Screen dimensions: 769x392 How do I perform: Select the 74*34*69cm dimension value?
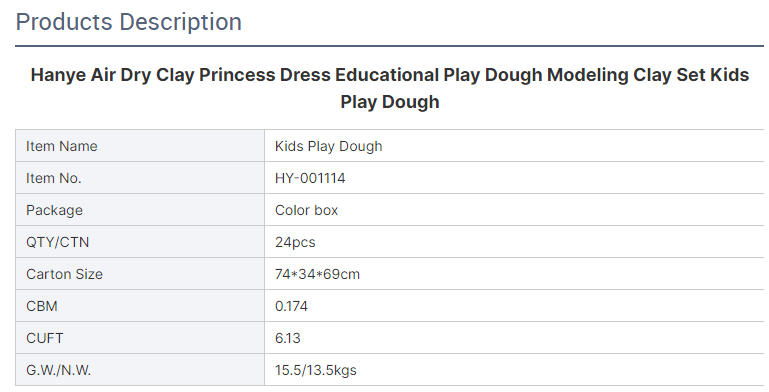(317, 274)
